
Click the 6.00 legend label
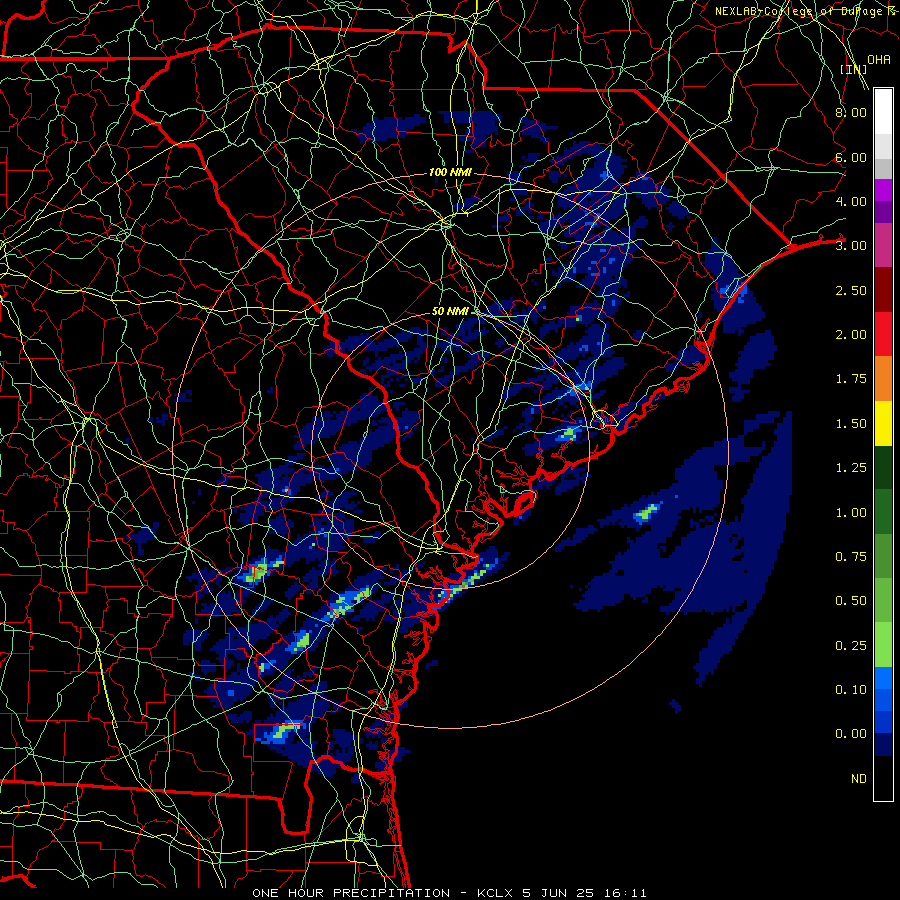pos(851,157)
